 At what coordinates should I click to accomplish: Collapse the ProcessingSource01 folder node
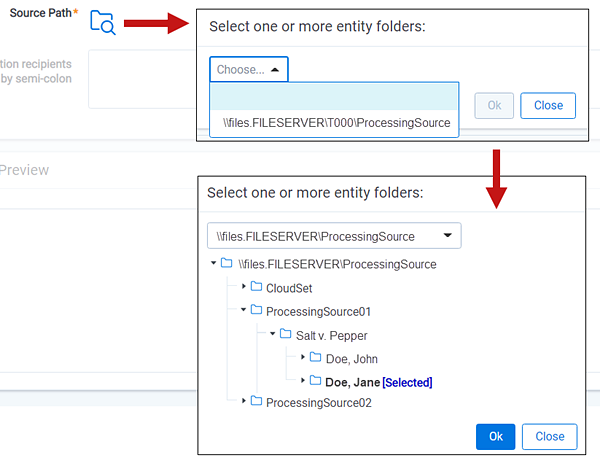click(x=243, y=310)
